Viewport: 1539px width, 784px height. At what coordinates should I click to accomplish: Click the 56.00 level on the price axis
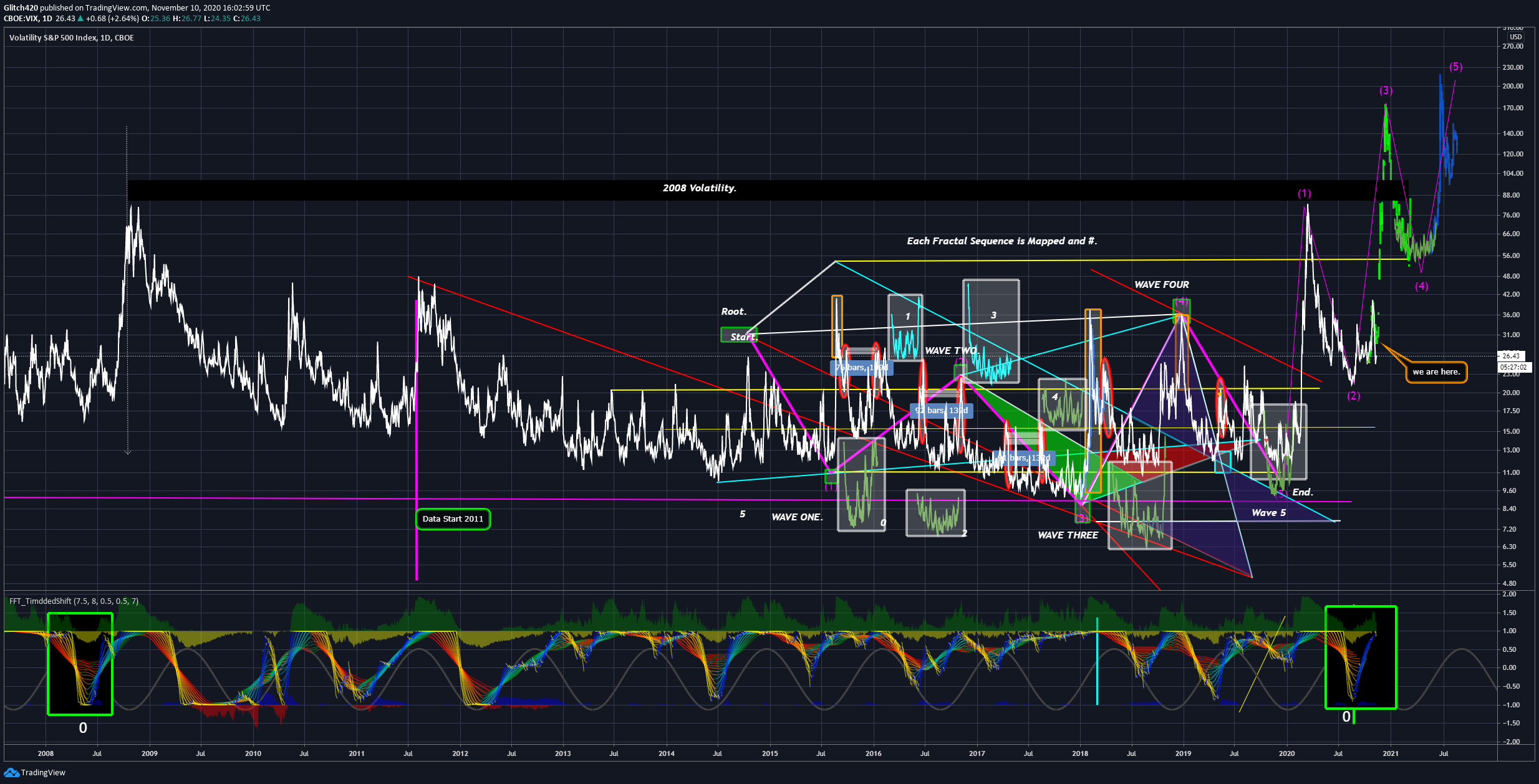[1511, 256]
